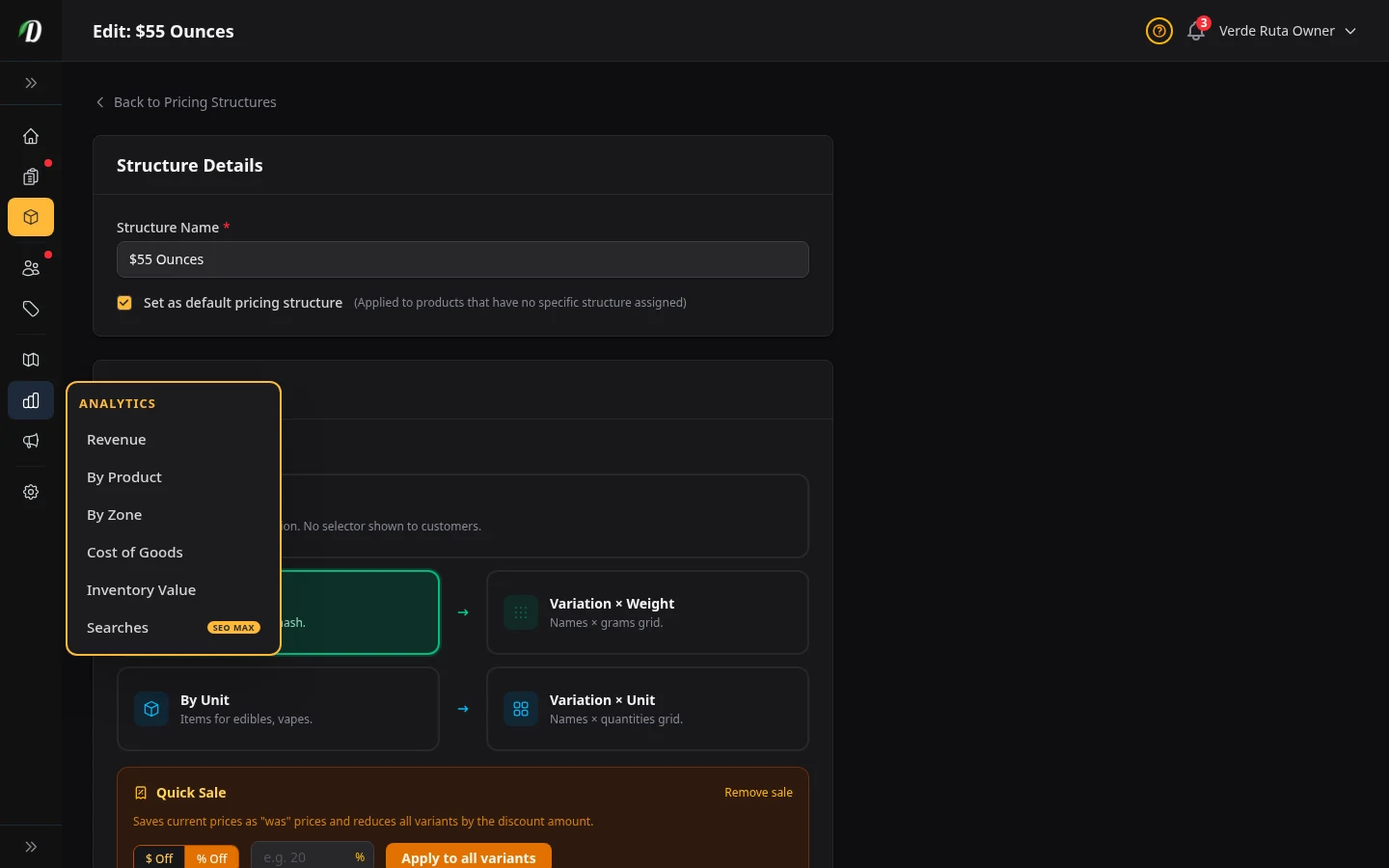1389x868 pixels.
Task: Switch Quick Sale to $ Off mode
Action: [158, 858]
